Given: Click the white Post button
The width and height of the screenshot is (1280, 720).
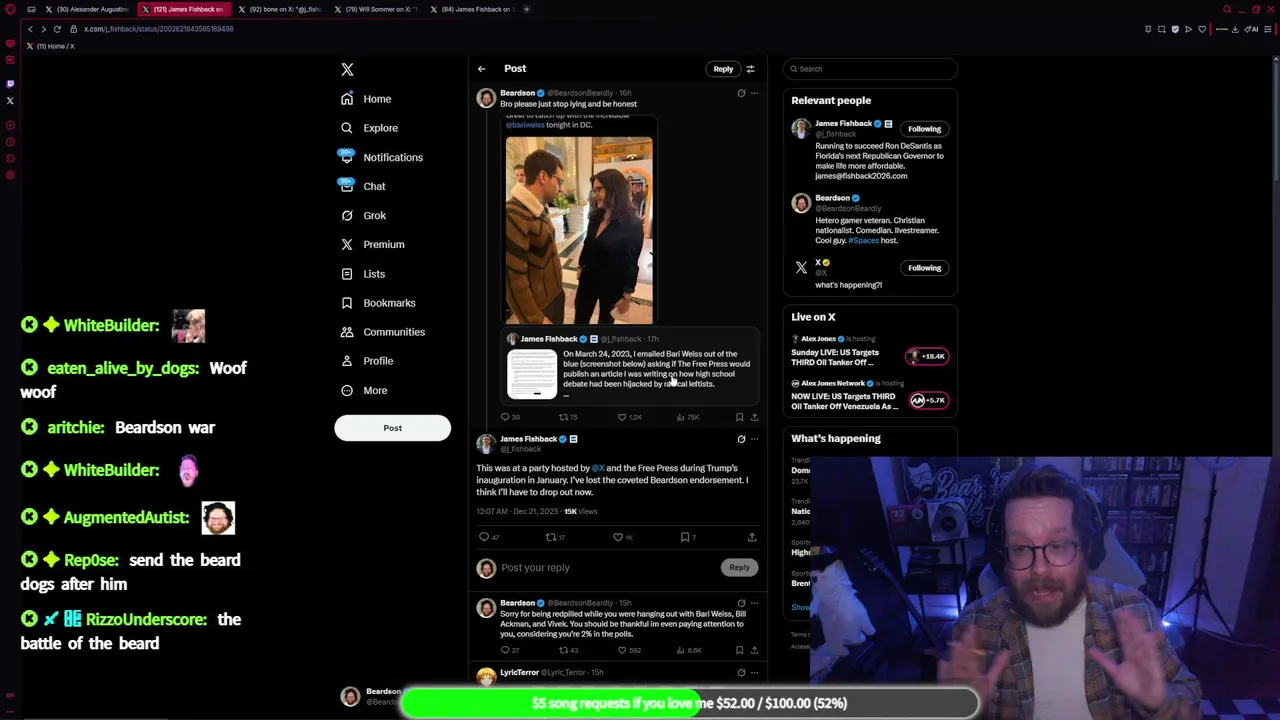Looking at the screenshot, I should coord(392,428).
